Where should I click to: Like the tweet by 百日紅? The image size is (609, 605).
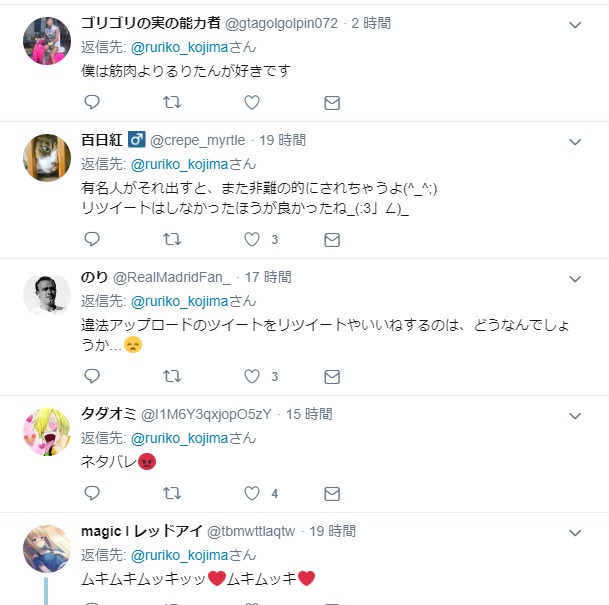(252, 239)
